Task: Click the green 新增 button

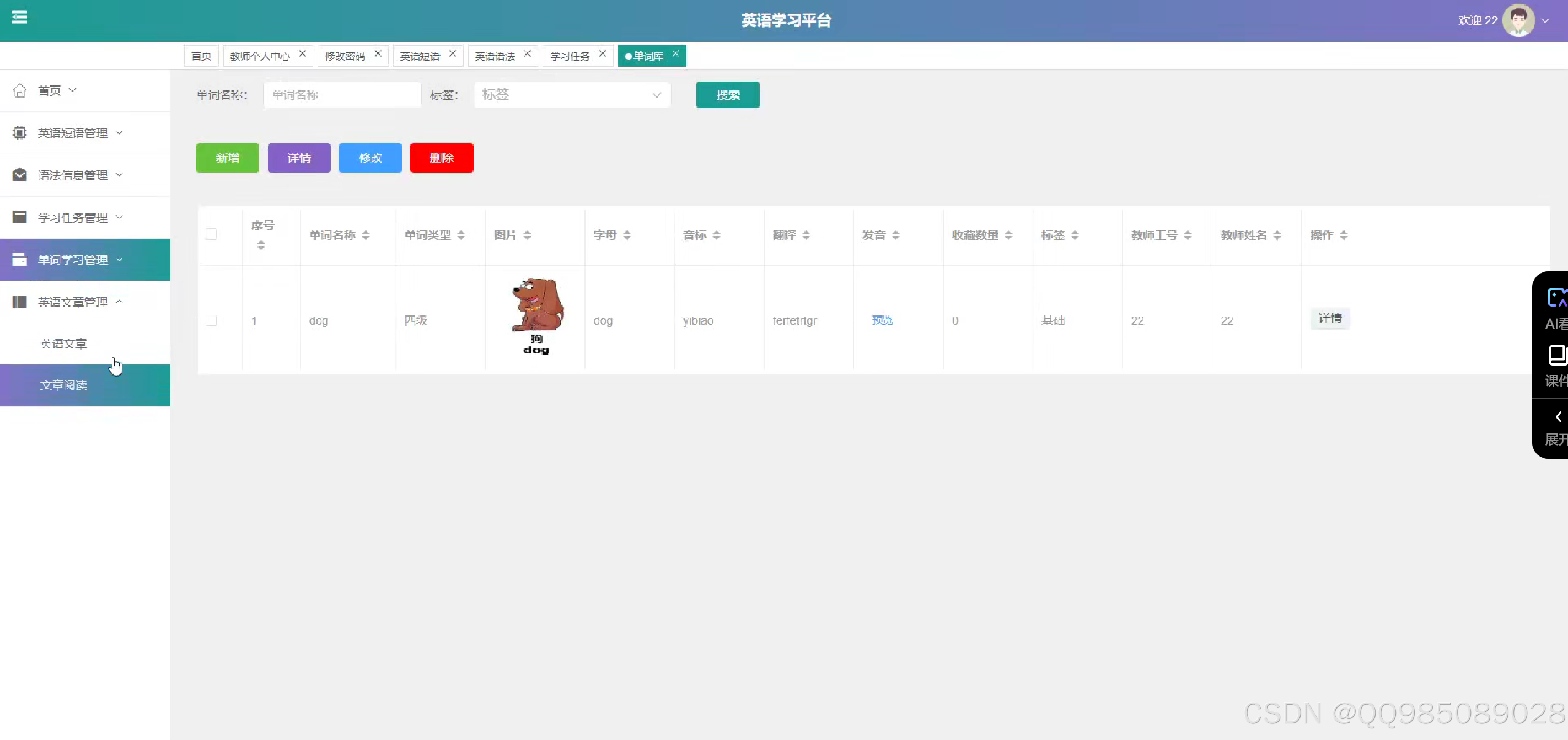Action: (x=227, y=158)
